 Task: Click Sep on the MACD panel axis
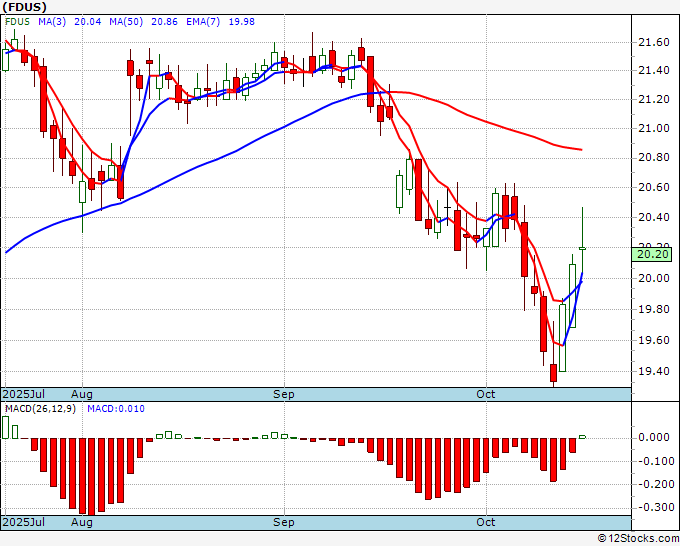tap(284, 522)
